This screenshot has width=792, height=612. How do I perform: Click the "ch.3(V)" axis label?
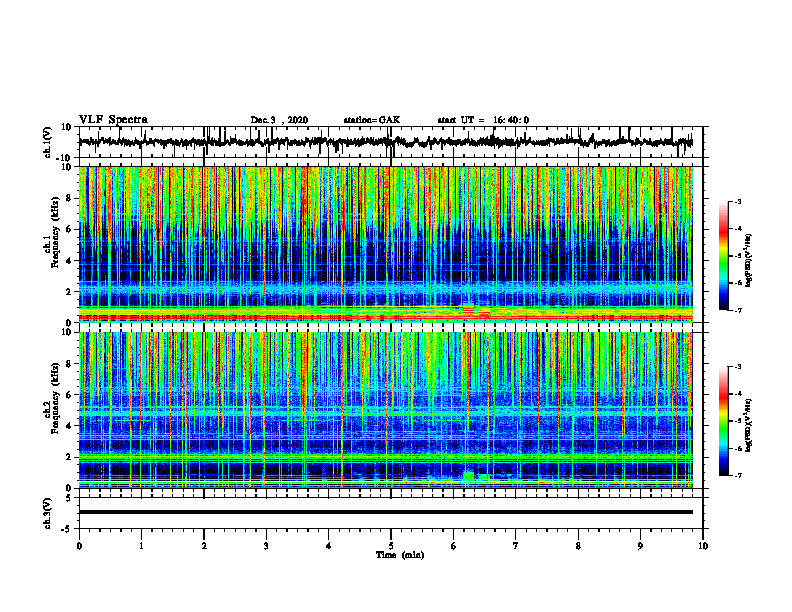click(x=47, y=514)
